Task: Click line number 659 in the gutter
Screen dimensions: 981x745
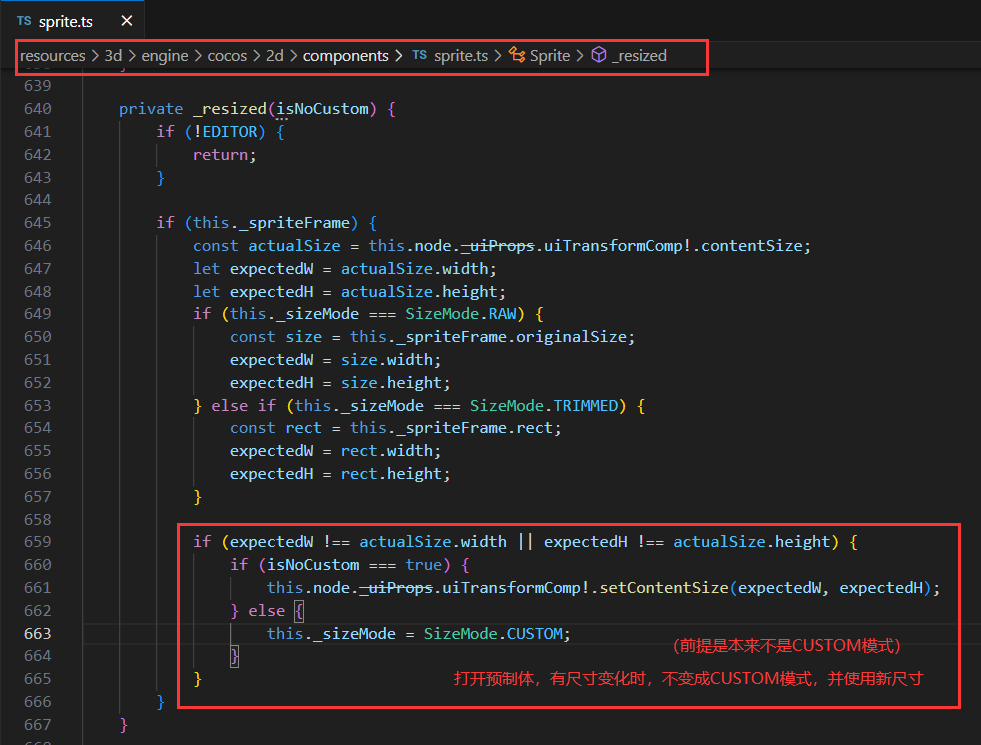Action: (x=38, y=542)
